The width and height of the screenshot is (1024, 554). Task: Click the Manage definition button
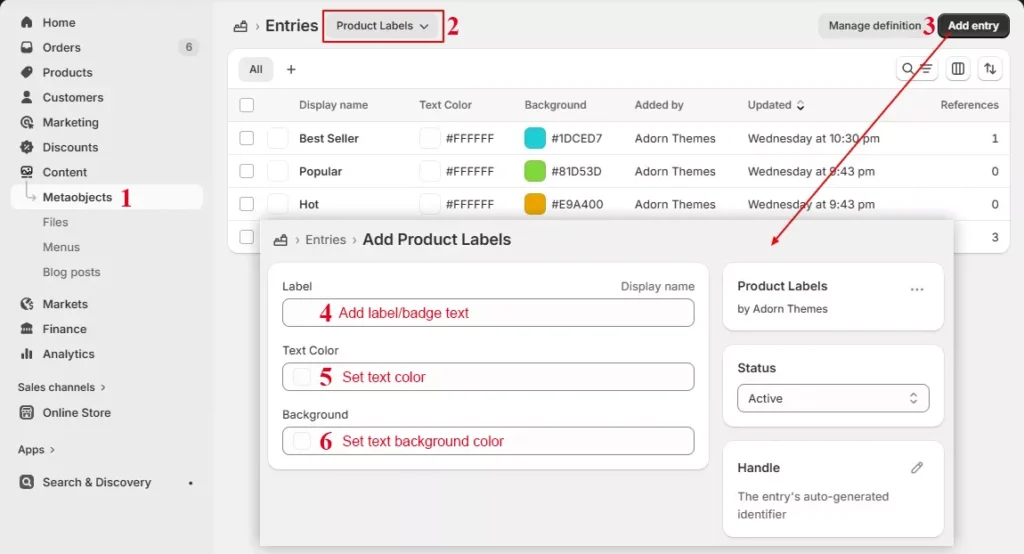(x=874, y=26)
